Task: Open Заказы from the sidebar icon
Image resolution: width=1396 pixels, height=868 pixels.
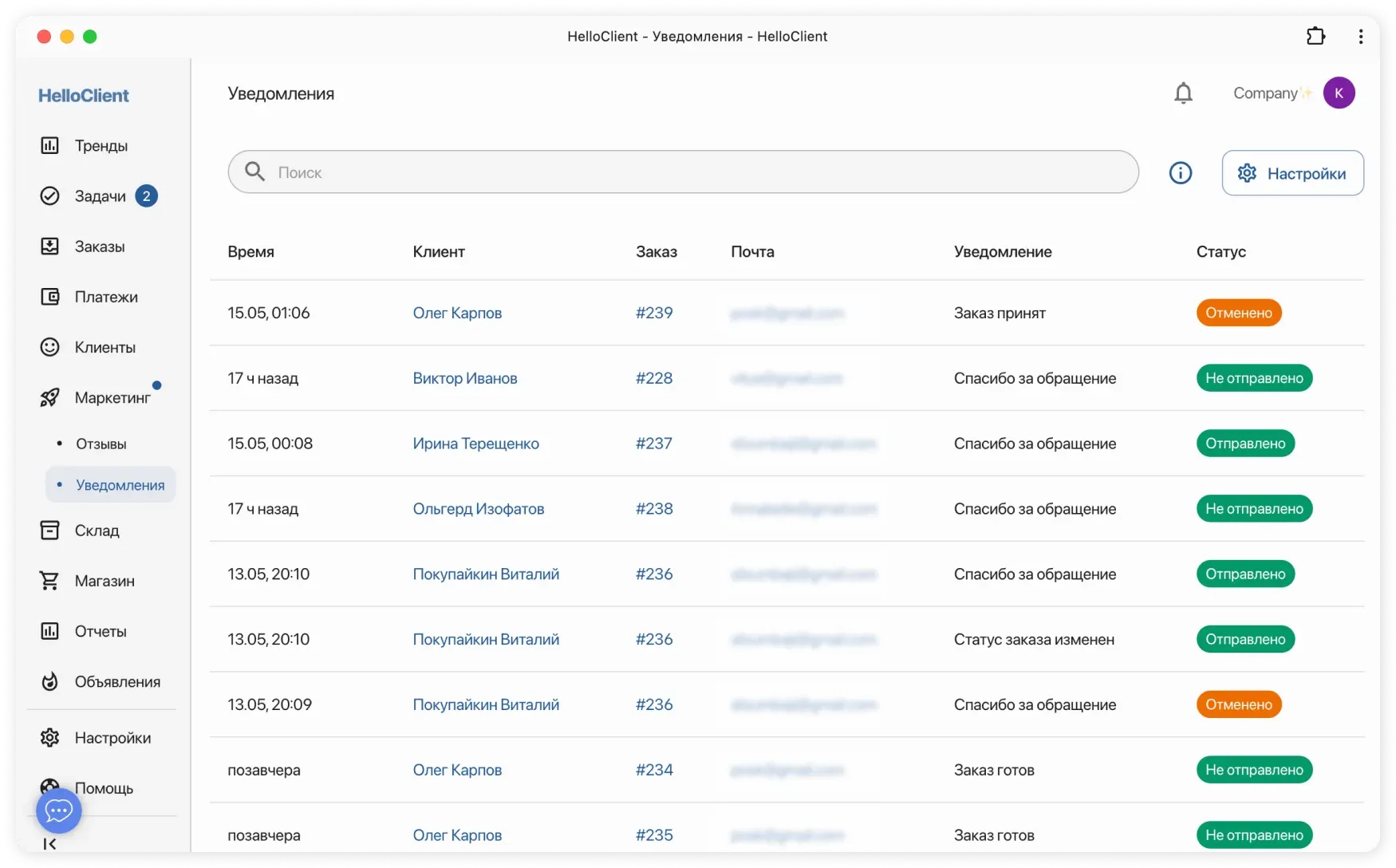Action: click(x=49, y=246)
